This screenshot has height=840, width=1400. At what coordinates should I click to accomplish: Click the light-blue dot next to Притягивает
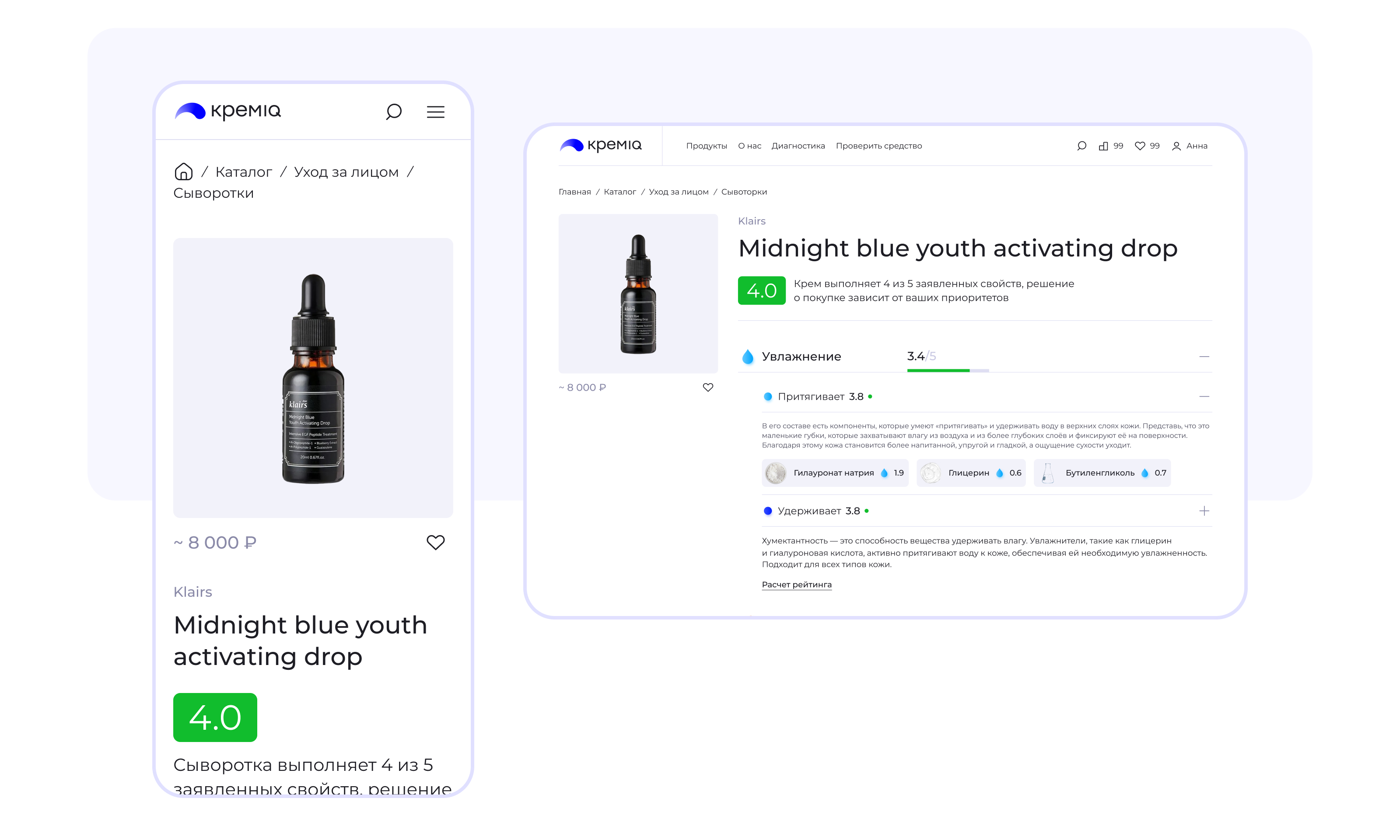pos(767,397)
